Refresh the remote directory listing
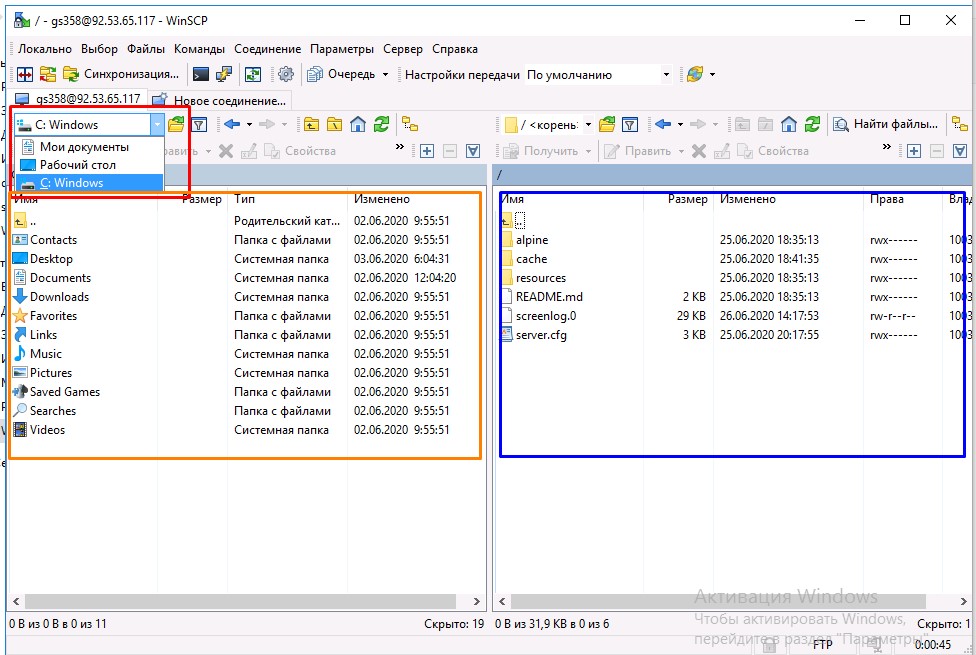This screenshot has width=976, height=655. [814, 125]
